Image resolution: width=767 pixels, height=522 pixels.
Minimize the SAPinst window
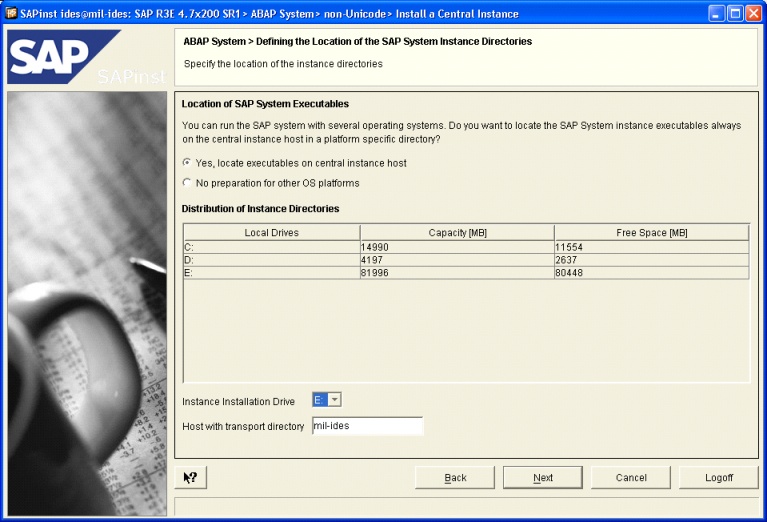pyautogui.click(x=717, y=13)
